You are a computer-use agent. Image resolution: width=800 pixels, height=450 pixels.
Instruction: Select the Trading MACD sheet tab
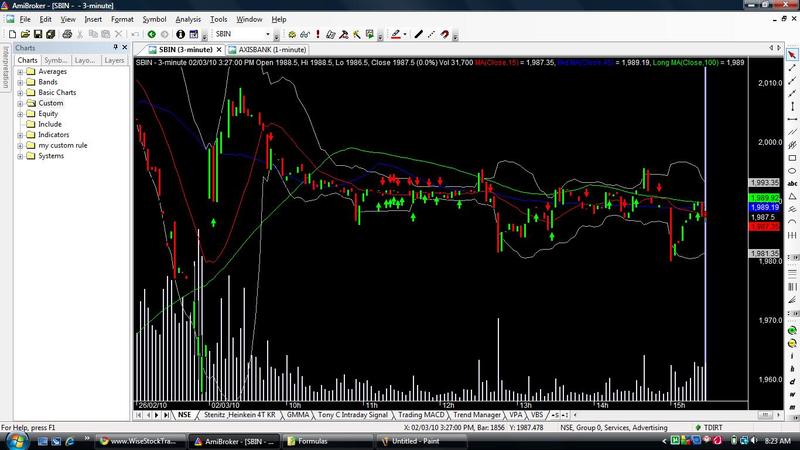421,415
